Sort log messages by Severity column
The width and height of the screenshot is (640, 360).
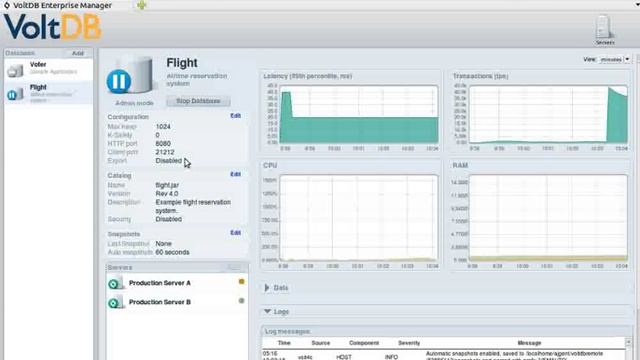point(409,343)
